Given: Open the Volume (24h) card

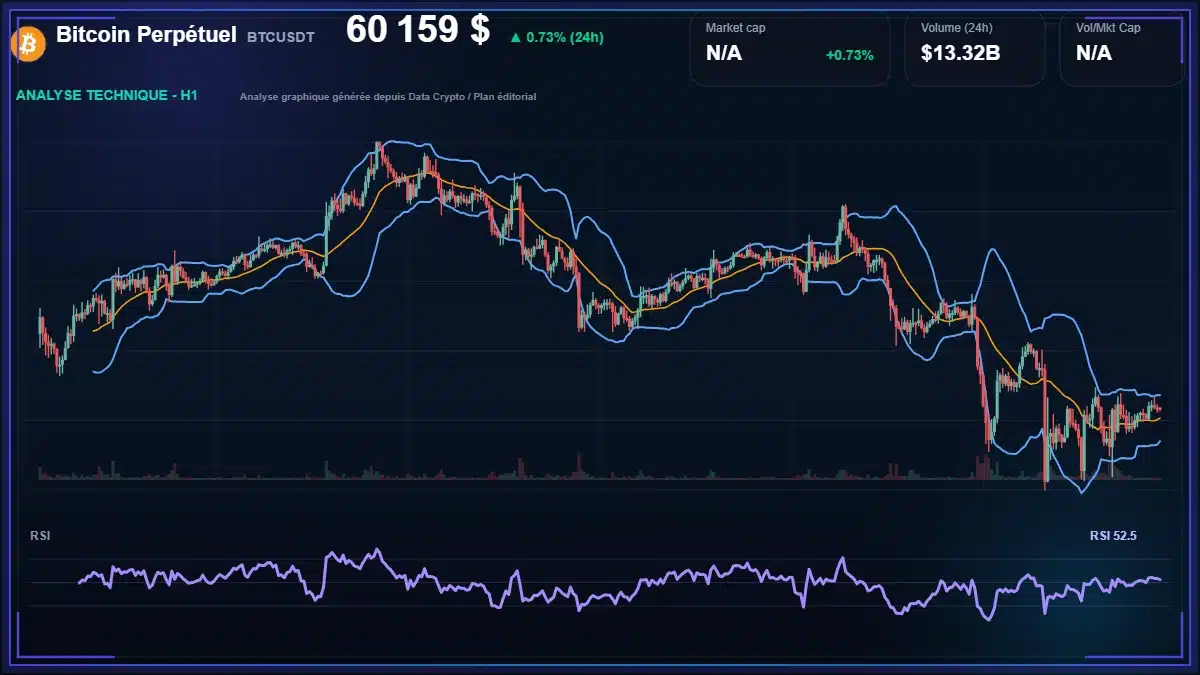Looking at the screenshot, I should pos(975,48).
